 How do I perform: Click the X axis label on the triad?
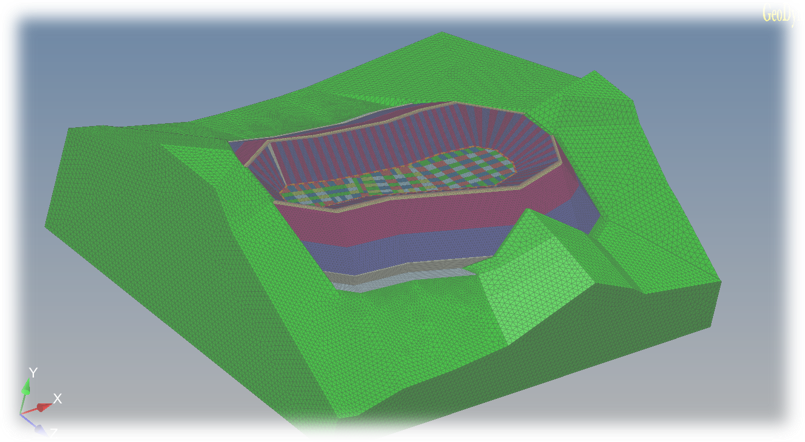pos(57,398)
